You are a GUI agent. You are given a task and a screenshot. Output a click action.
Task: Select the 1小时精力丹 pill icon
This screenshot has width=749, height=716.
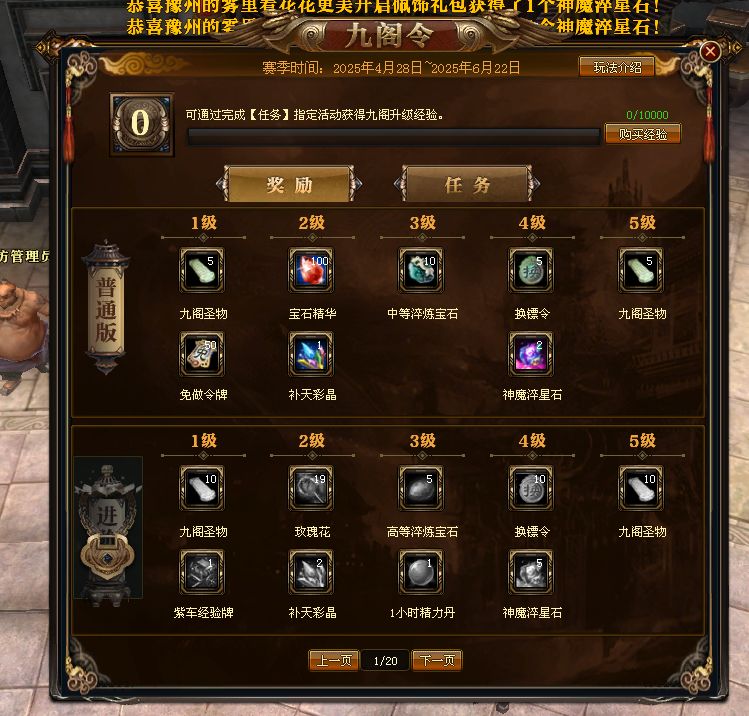(421, 572)
